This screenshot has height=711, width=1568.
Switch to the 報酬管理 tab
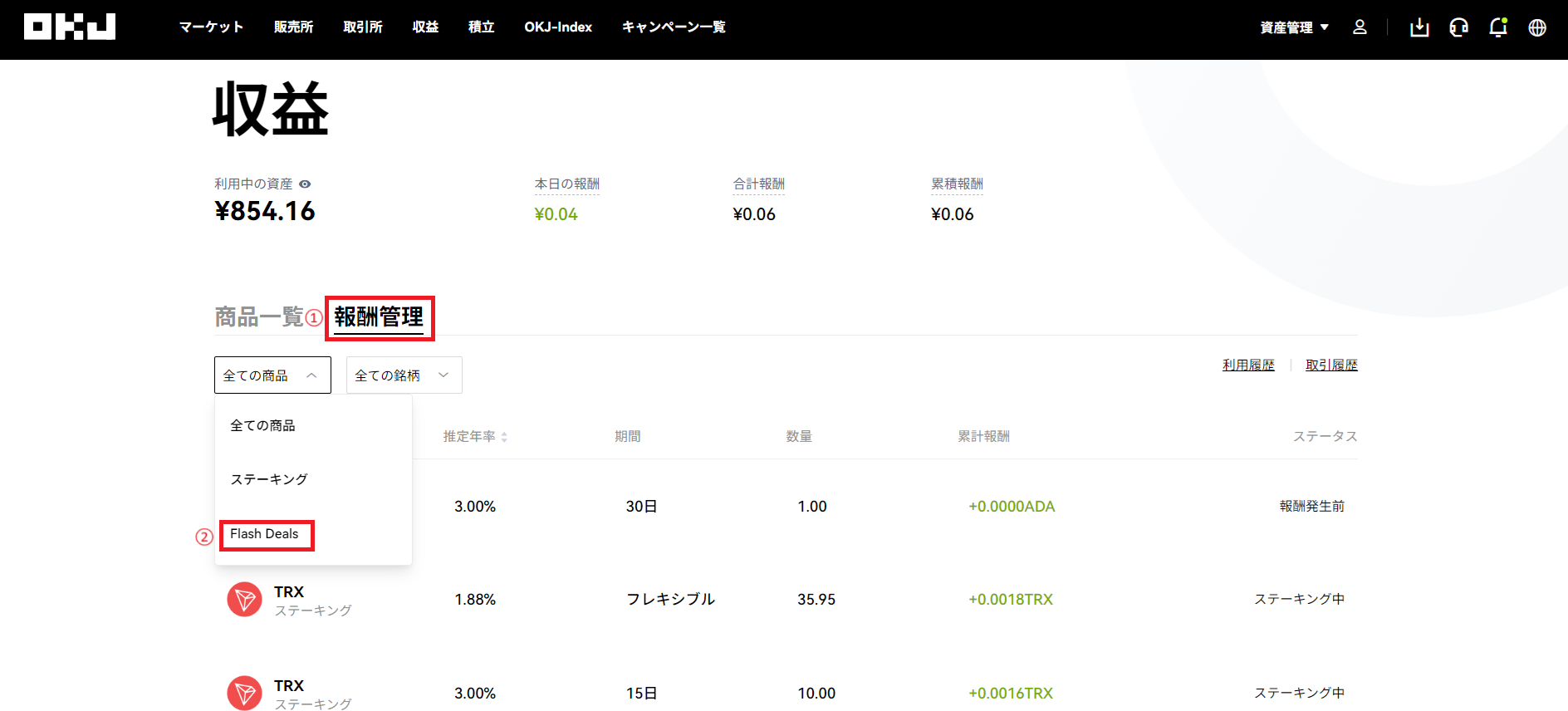click(x=379, y=316)
